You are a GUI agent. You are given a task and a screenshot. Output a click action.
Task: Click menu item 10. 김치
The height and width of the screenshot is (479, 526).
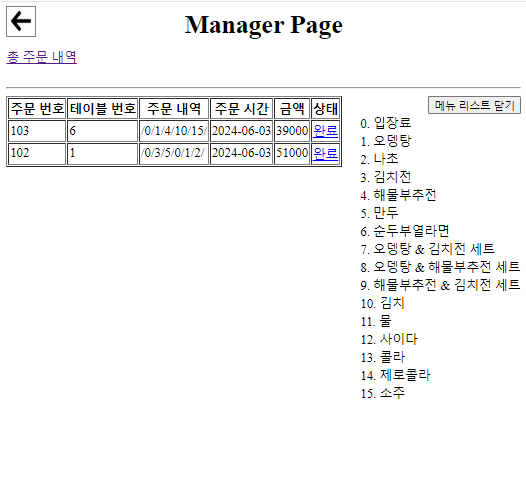pos(382,303)
